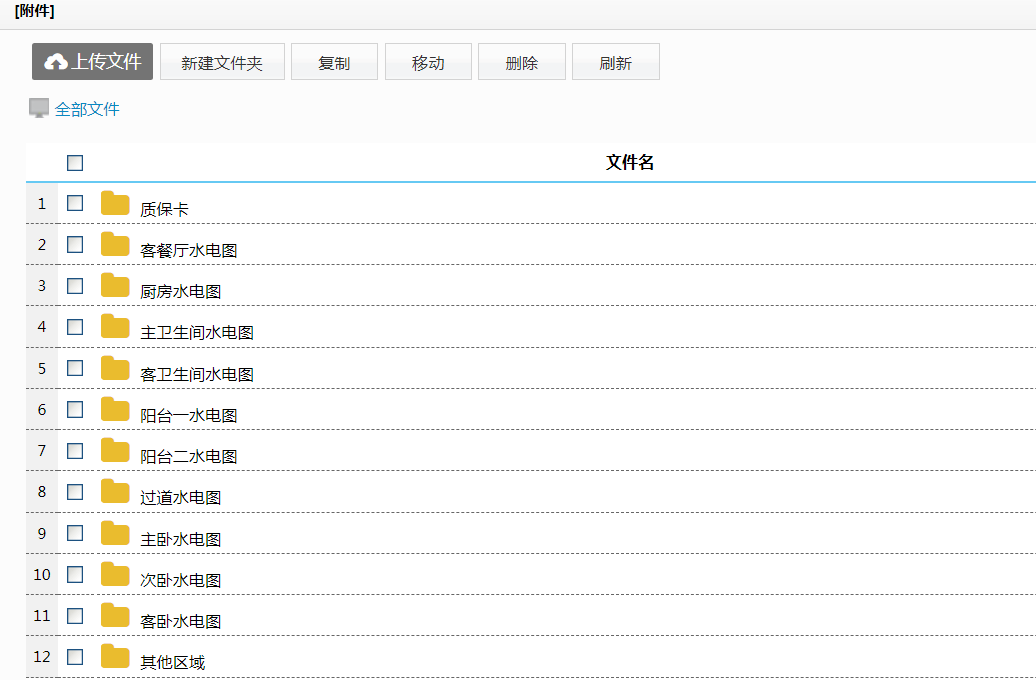This screenshot has height=680, width=1036.
Task: Open the 全部文件 breadcrumb link
Action: click(x=87, y=109)
